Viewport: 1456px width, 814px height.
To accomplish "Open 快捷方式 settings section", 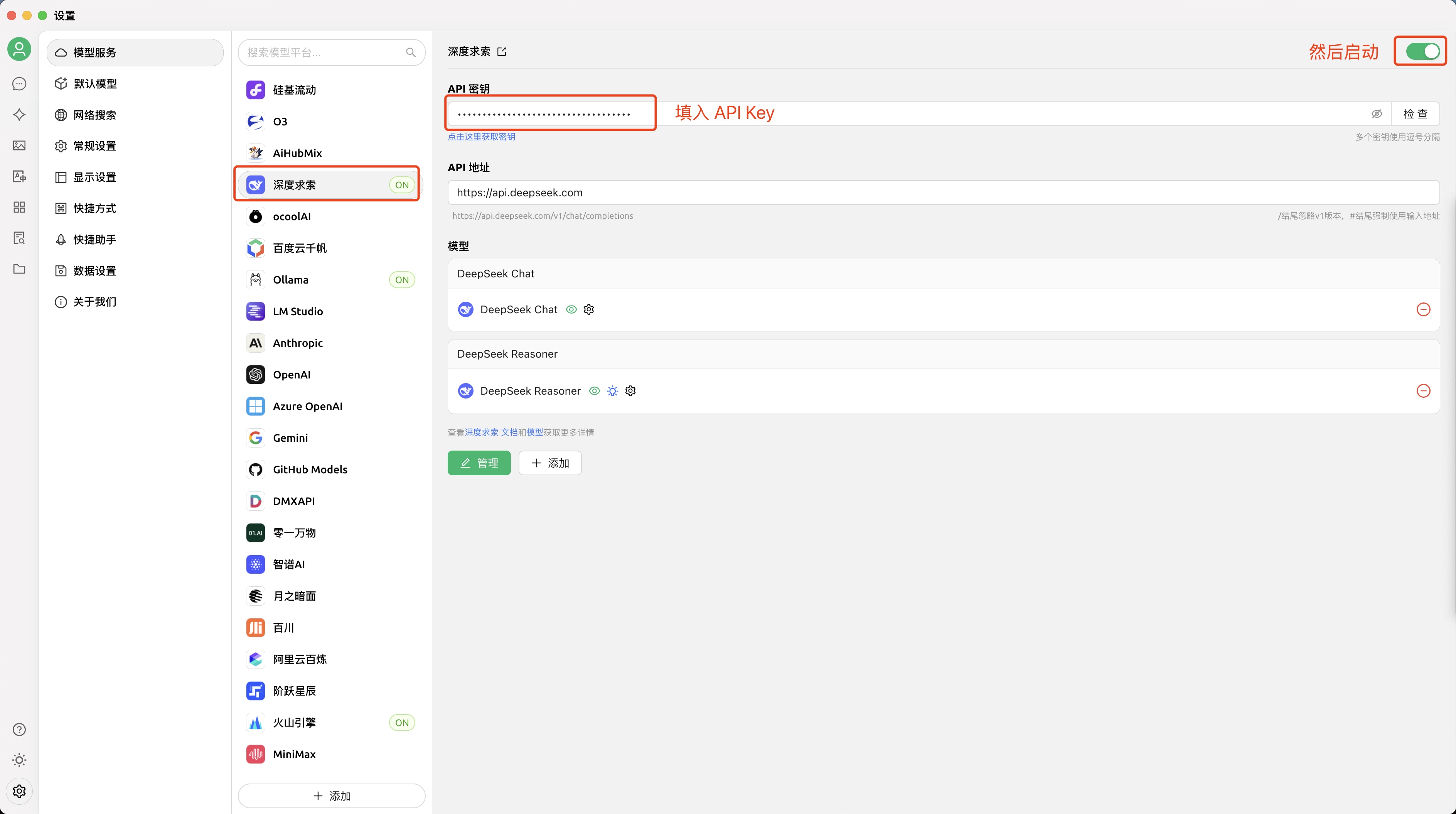I will point(135,208).
